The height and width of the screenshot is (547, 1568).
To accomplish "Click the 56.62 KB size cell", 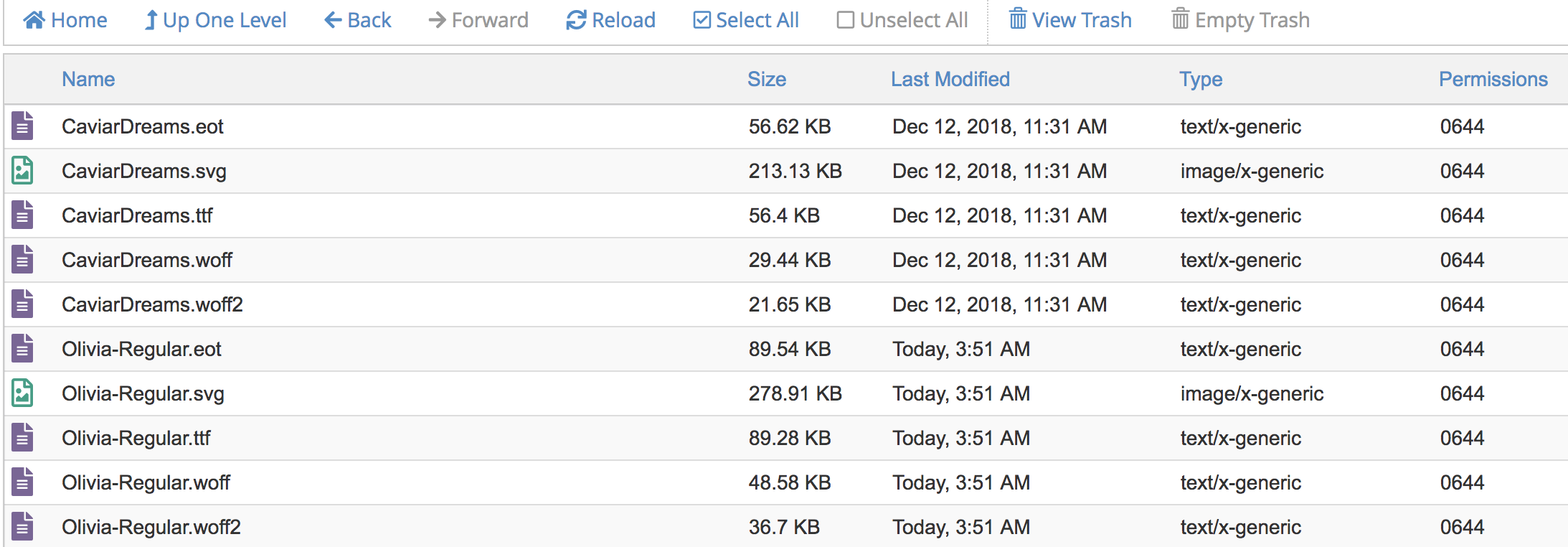I will click(x=790, y=126).
